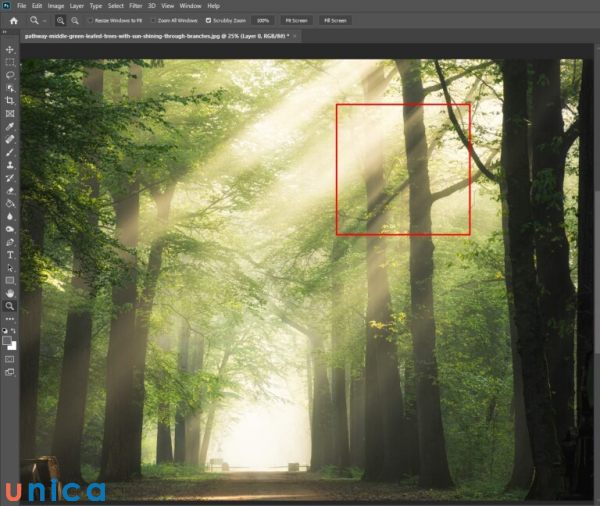Select the Path Selection tool
600x506 pixels.
click(x=10, y=268)
